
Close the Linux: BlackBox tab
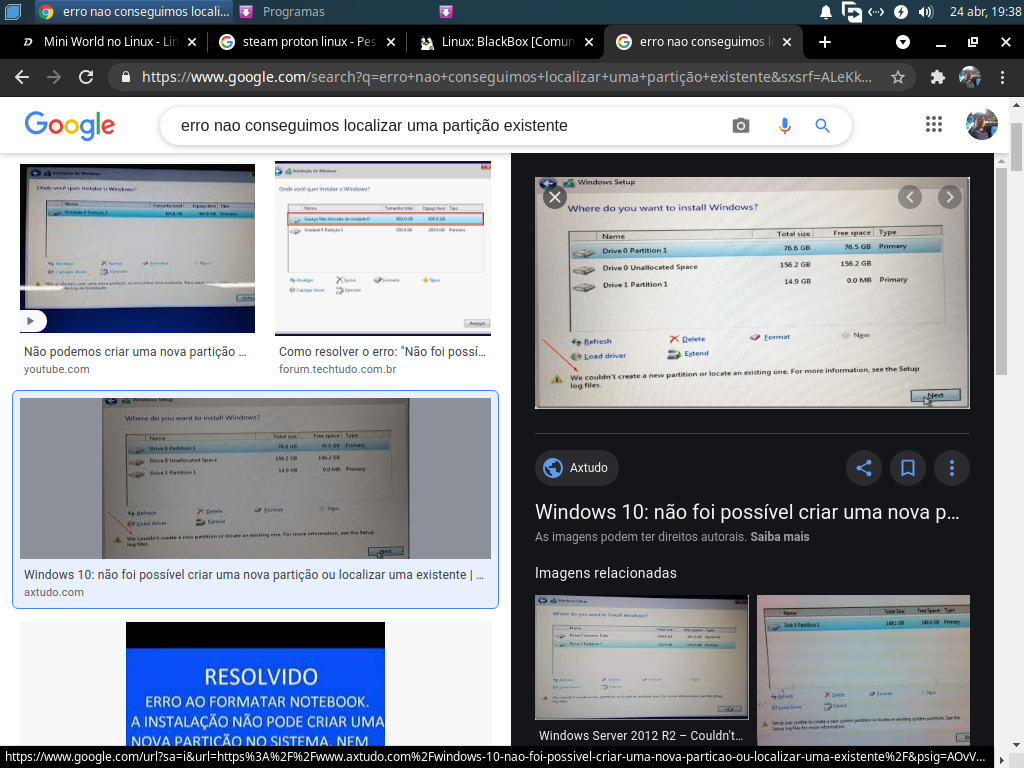click(x=589, y=42)
